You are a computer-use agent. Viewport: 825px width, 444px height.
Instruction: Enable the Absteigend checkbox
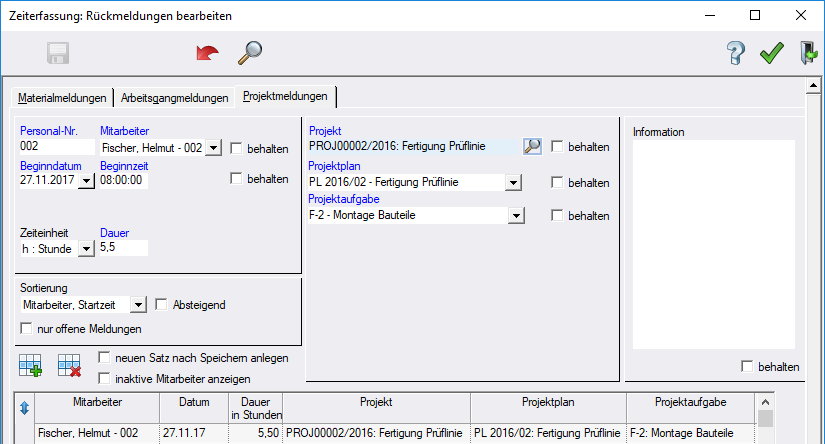coord(161,304)
